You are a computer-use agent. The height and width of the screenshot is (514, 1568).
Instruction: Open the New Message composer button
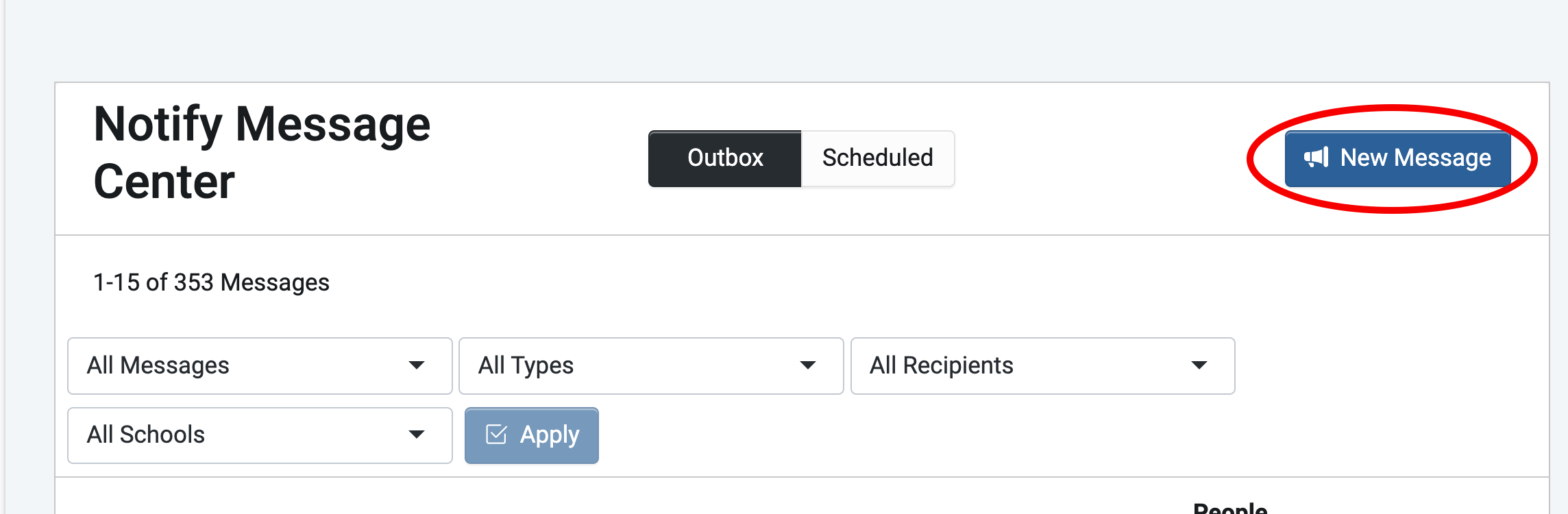pyautogui.click(x=1397, y=158)
